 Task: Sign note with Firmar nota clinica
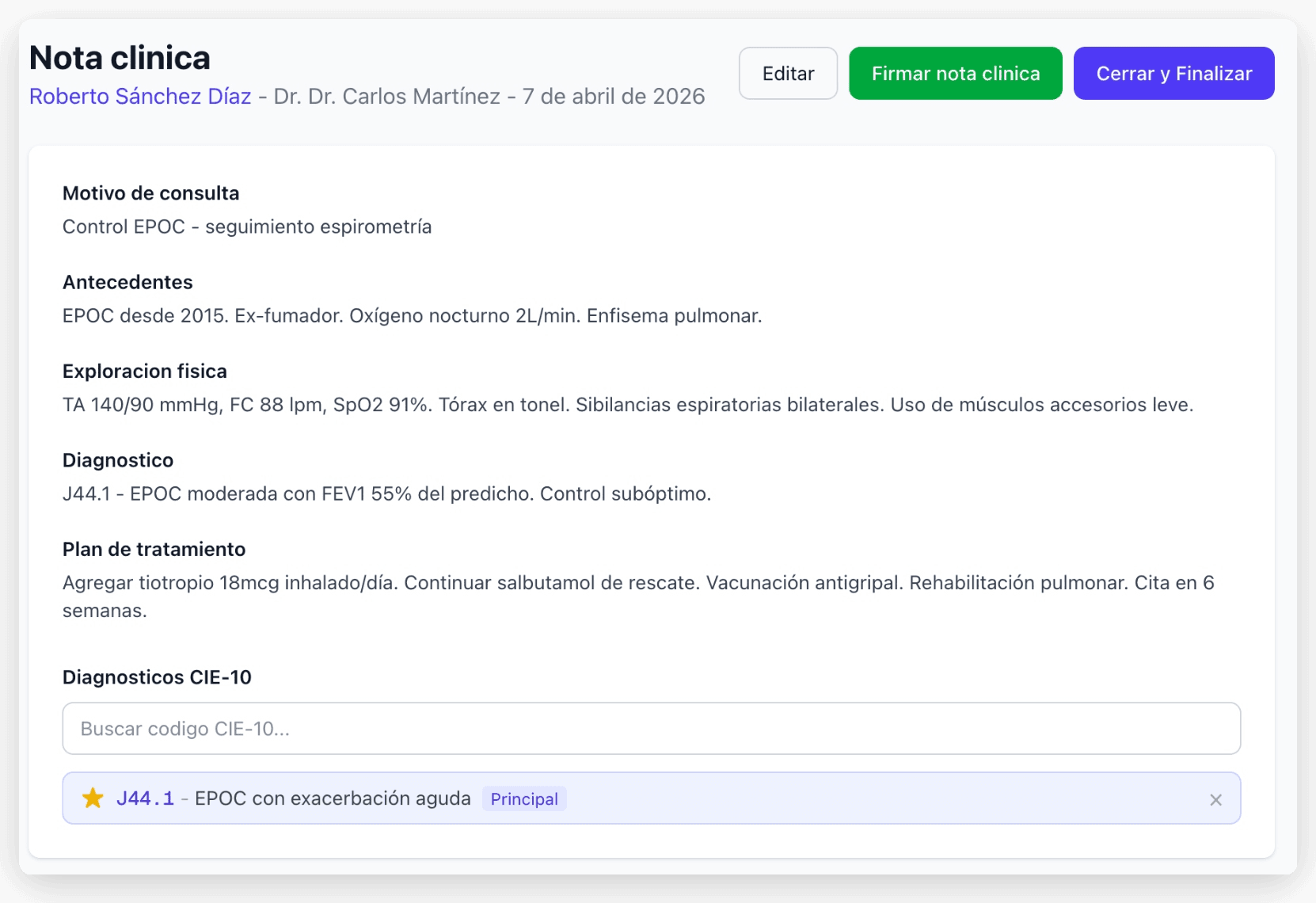pos(956,74)
